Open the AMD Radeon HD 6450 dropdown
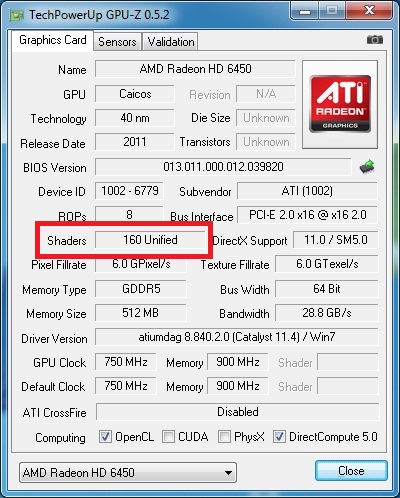 128,472
